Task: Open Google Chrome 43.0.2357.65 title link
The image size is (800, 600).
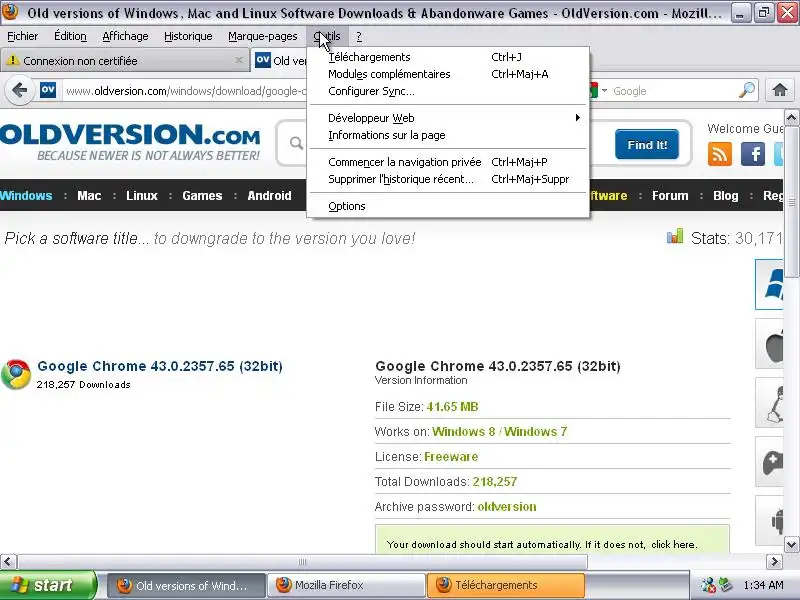Action: tap(160, 366)
